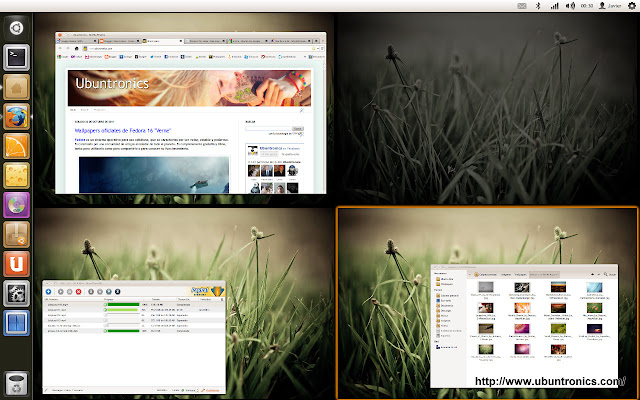Open Ubuntu Software Center from the launcher
Image resolution: width=640 pixels, height=400 pixels.
point(16,234)
